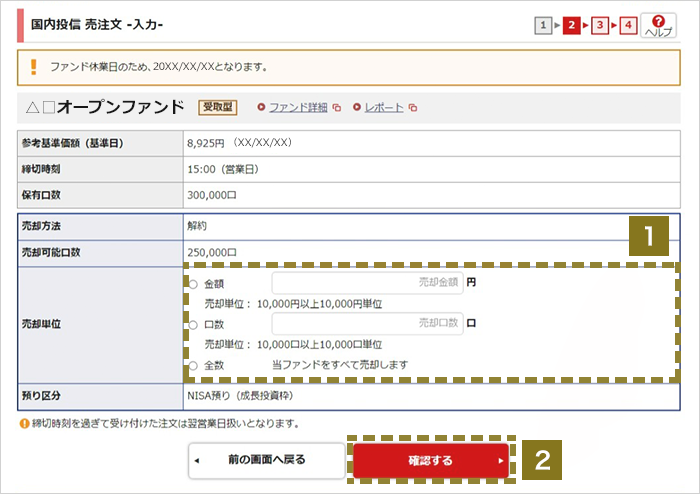Click step 4 indicator box
Screen dimensions: 700x494
628,25
